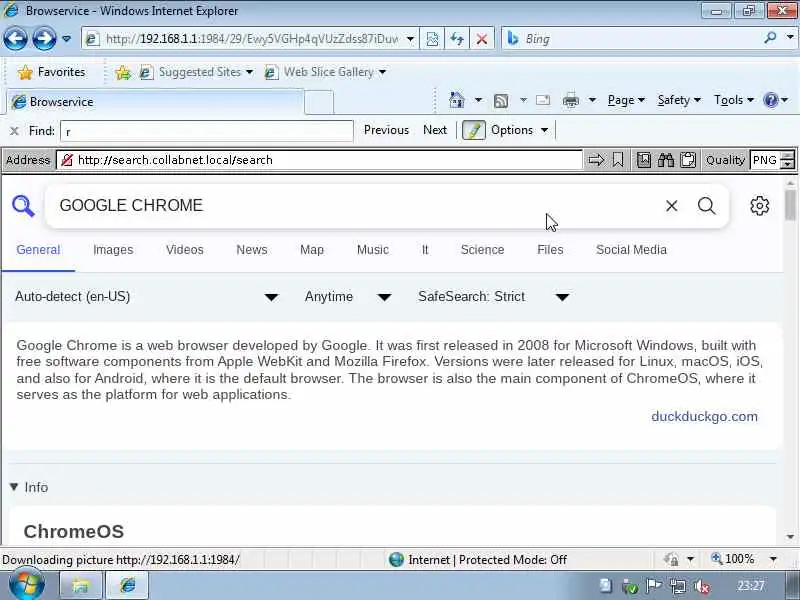Click the Browservice Address field
This screenshot has width=800, height=600.
319,160
